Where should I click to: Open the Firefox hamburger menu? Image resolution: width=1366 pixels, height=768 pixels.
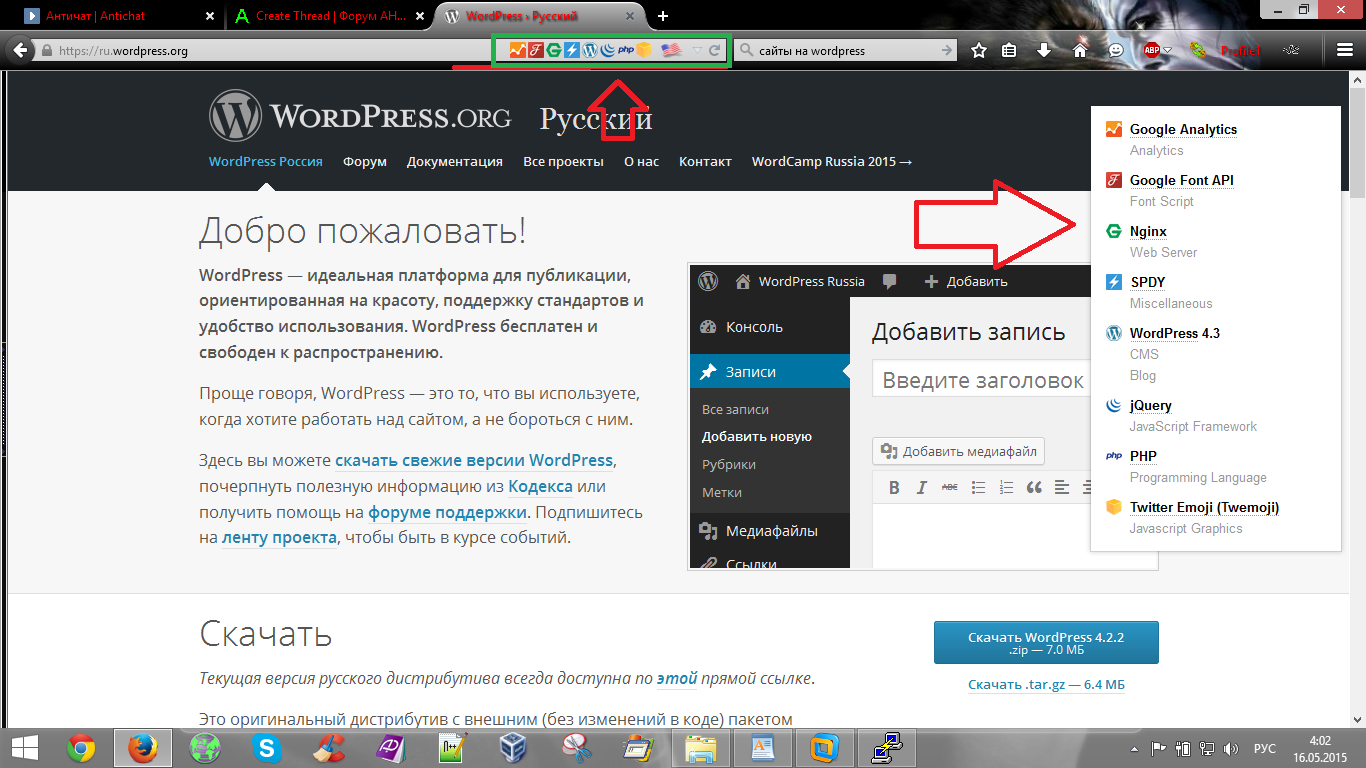tap(1345, 50)
